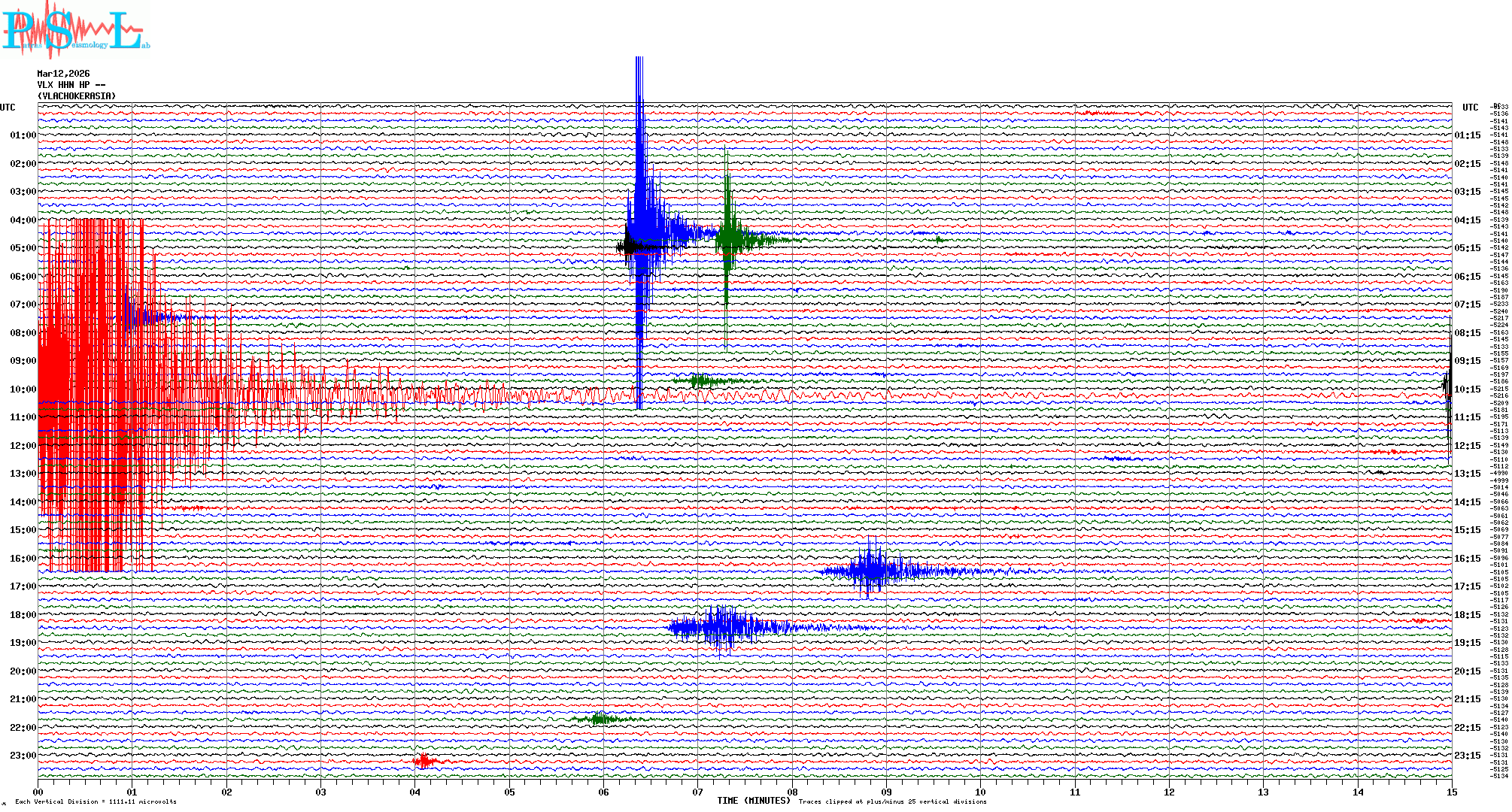
Task: Click the left UTC axis header
Action: point(8,108)
